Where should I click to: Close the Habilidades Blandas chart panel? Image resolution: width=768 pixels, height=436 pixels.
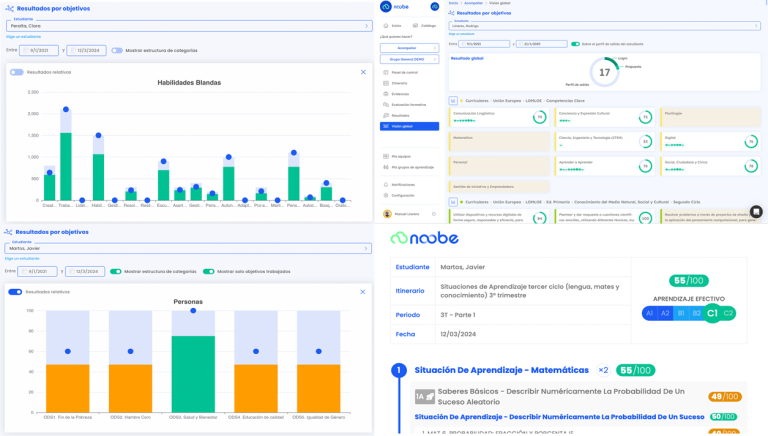(x=363, y=72)
